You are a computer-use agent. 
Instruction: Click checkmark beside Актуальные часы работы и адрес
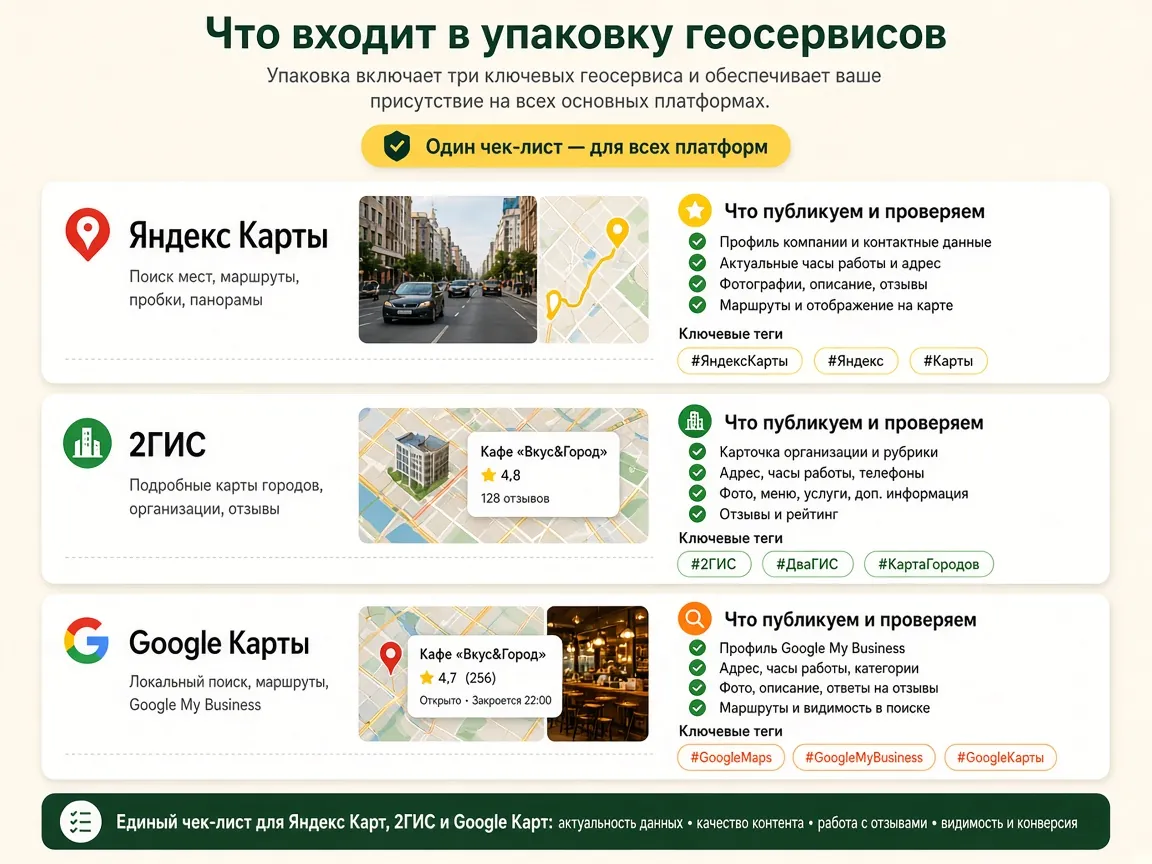click(x=697, y=263)
